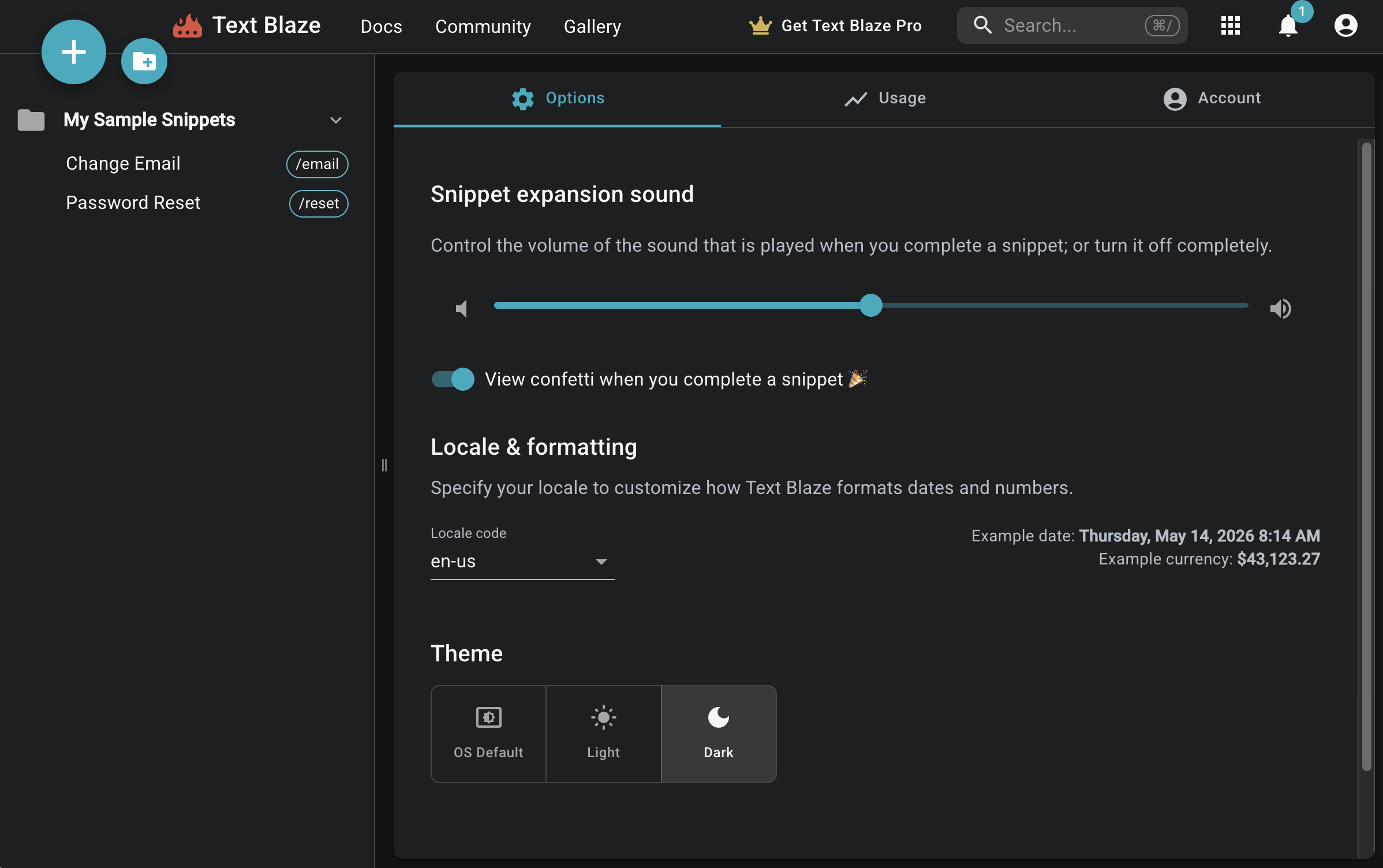
Task: Click the loud volume speaker icon
Action: tap(1280, 309)
